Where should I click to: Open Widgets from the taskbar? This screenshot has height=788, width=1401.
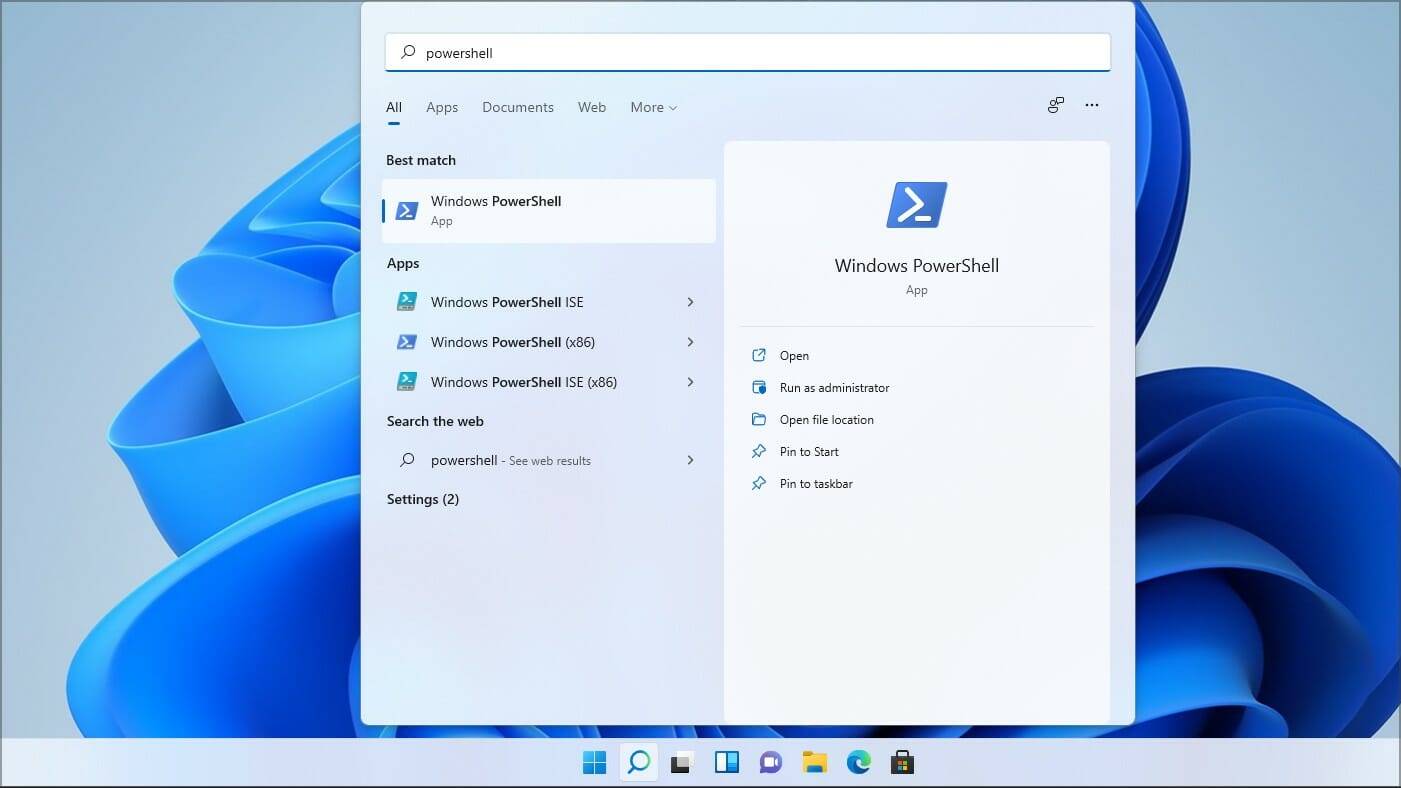pos(726,763)
